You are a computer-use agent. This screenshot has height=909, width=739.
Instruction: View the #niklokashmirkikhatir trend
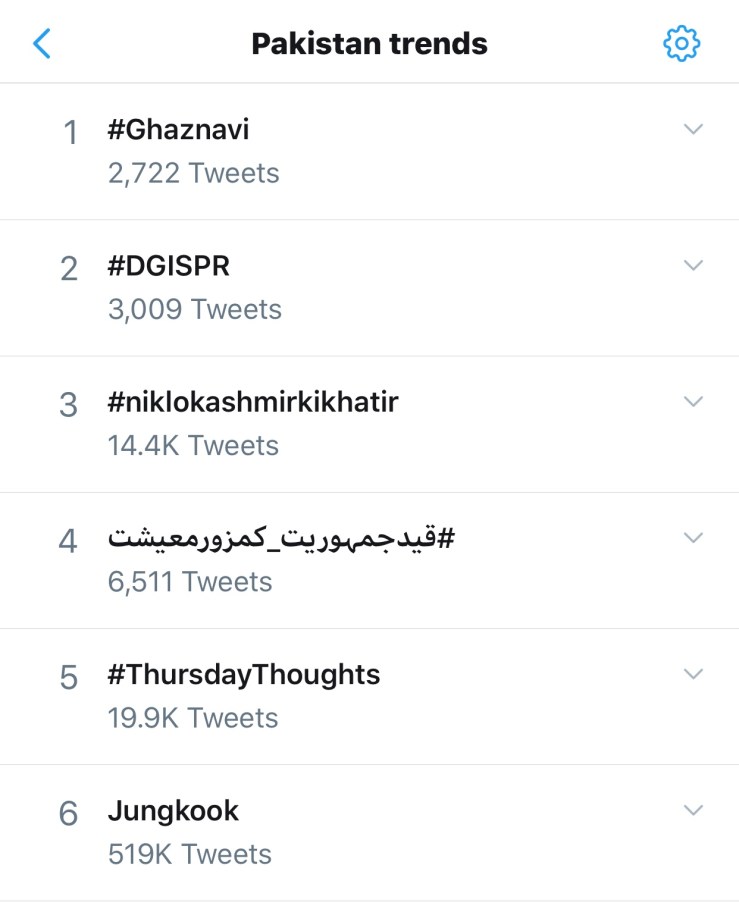pos(253,402)
